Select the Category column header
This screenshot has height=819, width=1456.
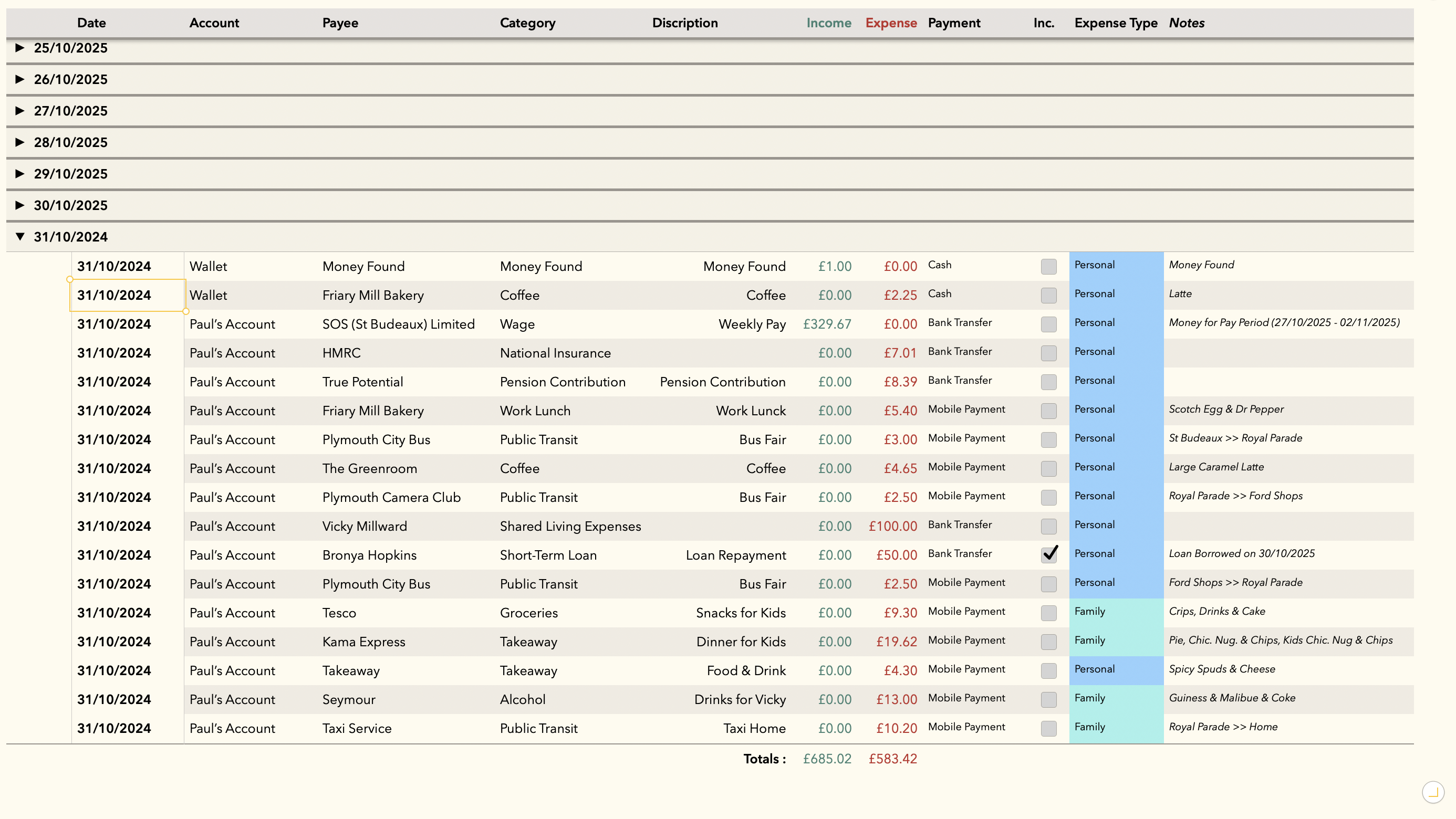coord(527,23)
